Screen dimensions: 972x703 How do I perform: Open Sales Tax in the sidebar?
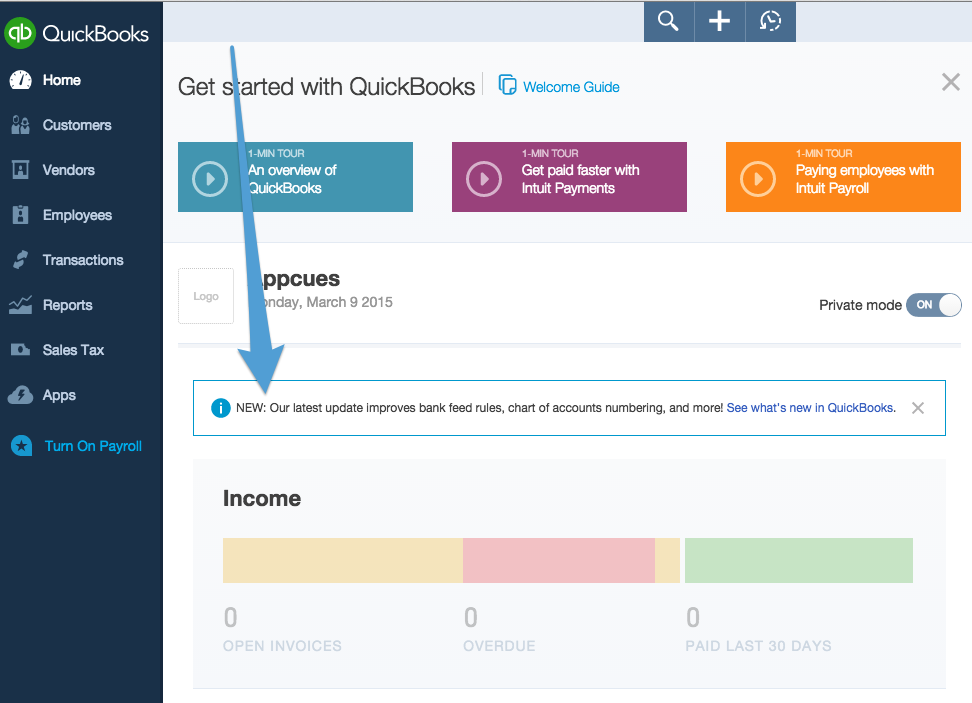73,350
